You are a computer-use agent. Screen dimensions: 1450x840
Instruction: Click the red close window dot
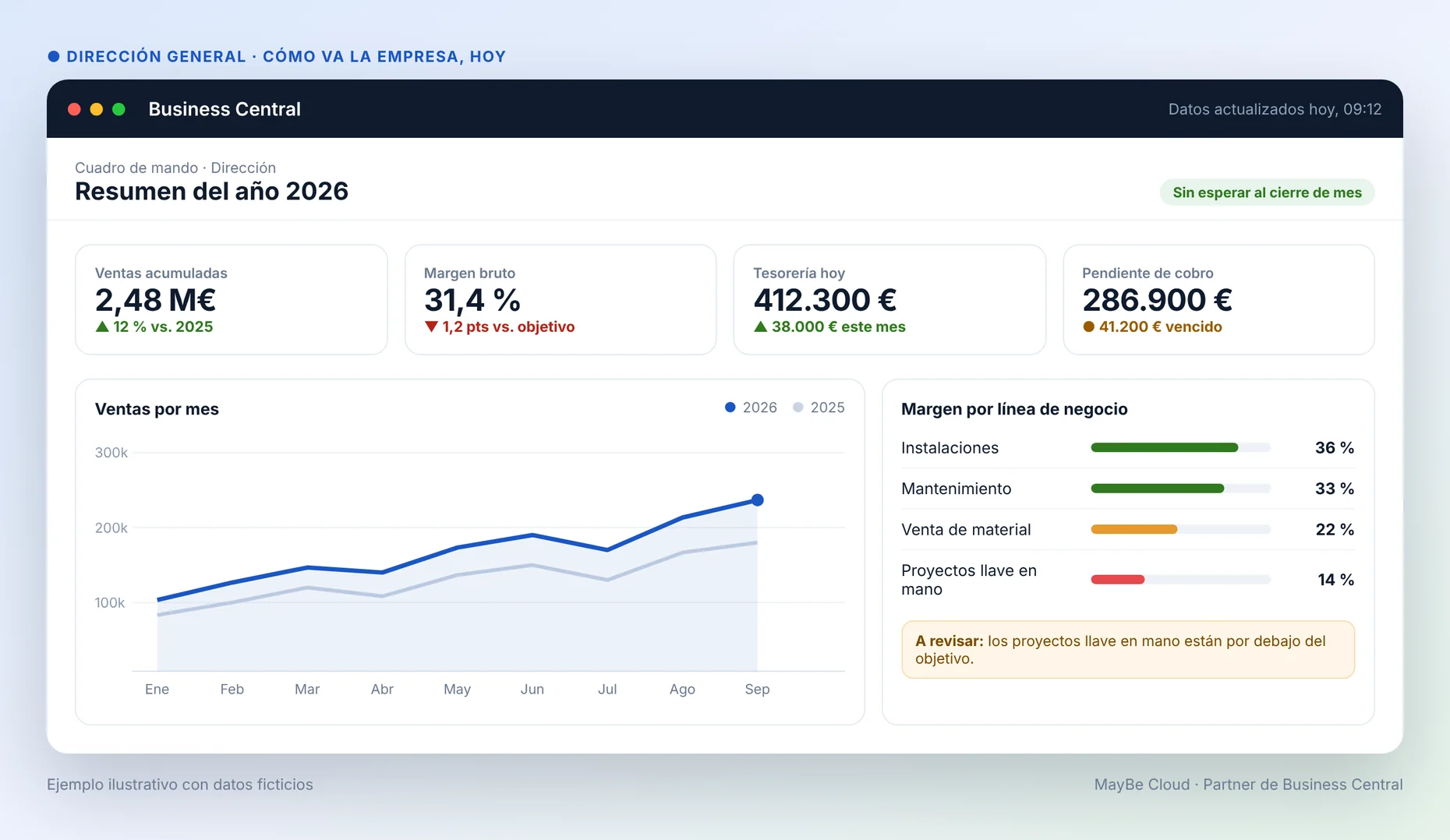(74, 109)
